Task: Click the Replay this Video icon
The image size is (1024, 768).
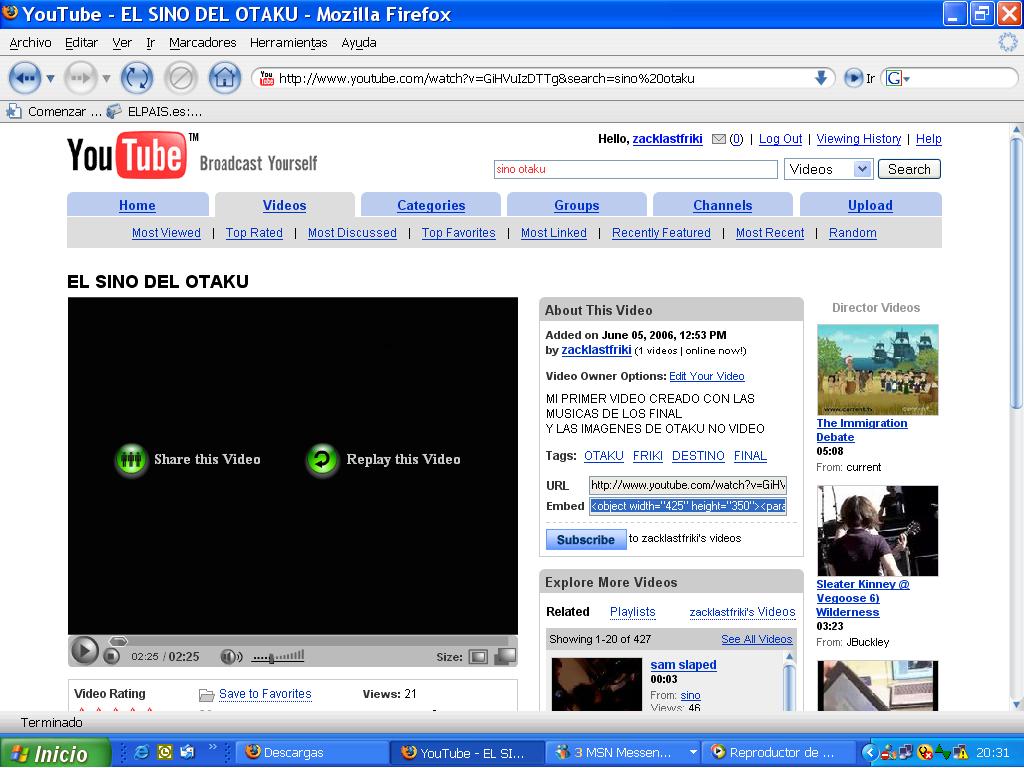Action: point(322,460)
